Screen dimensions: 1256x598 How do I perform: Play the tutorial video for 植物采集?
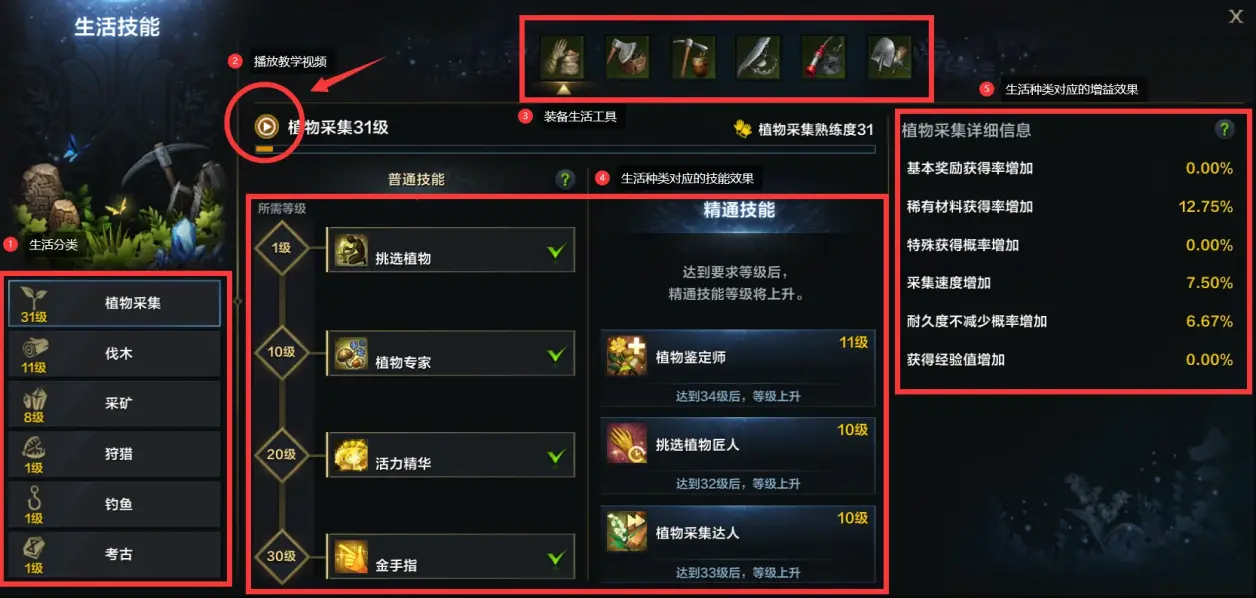click(x=267, y=127)
